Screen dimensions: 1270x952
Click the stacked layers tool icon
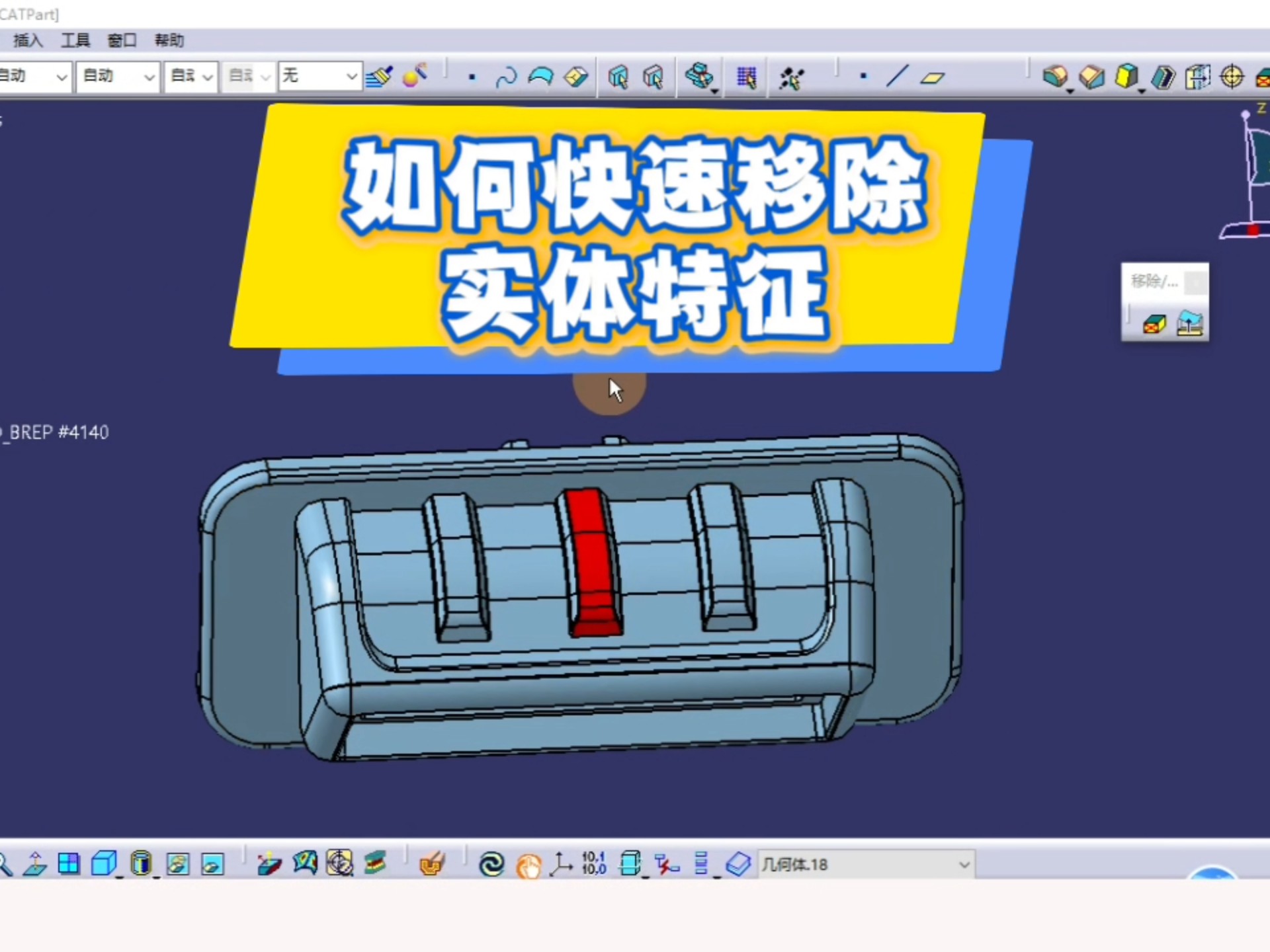(700, 77)
